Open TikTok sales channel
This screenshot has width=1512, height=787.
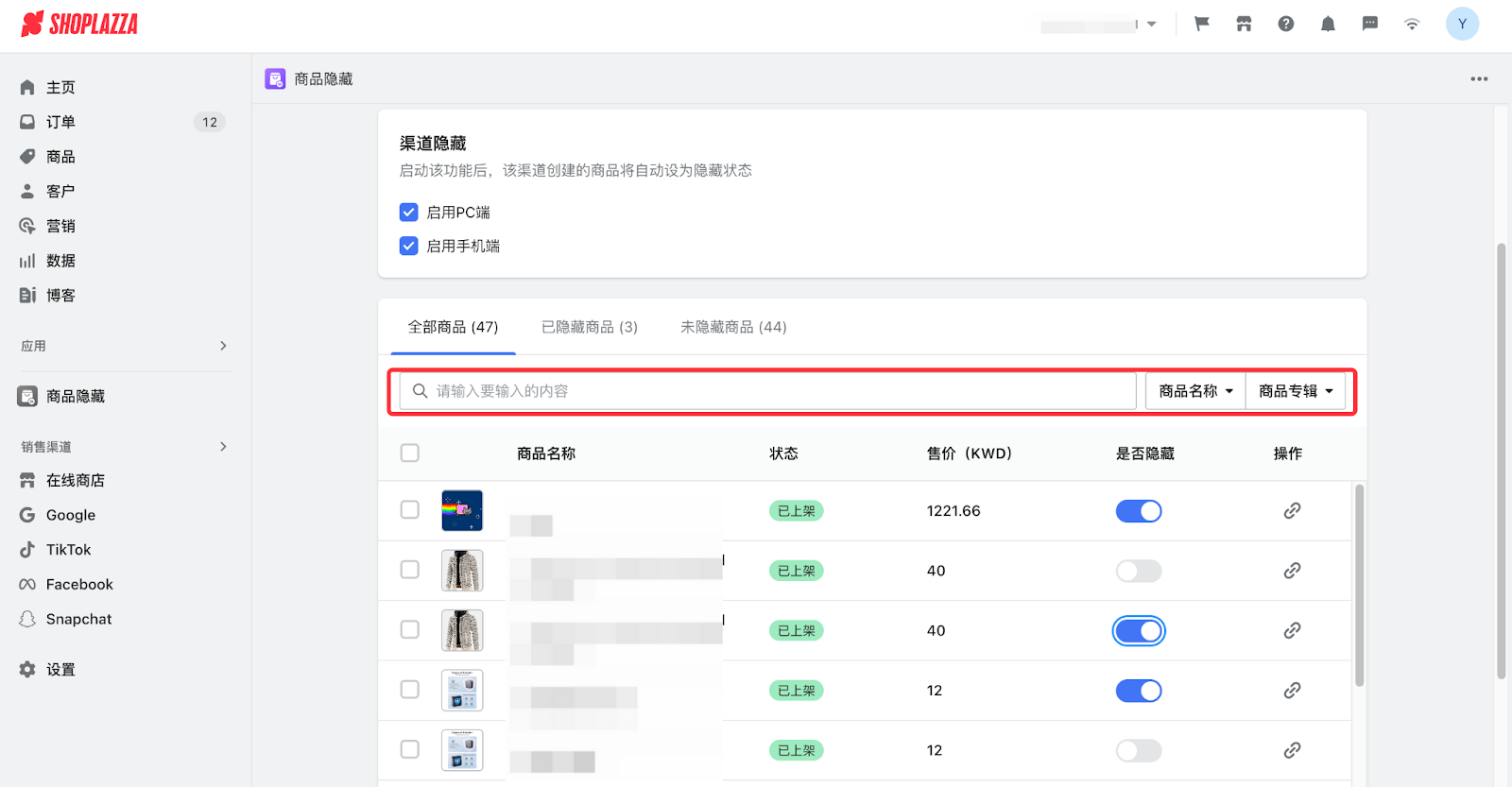(68, 550)
